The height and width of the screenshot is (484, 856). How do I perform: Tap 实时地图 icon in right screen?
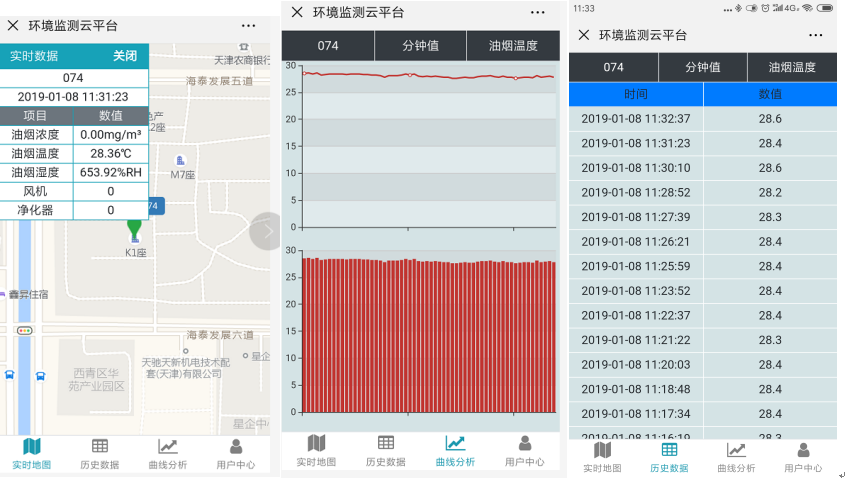tap(602, 451)
